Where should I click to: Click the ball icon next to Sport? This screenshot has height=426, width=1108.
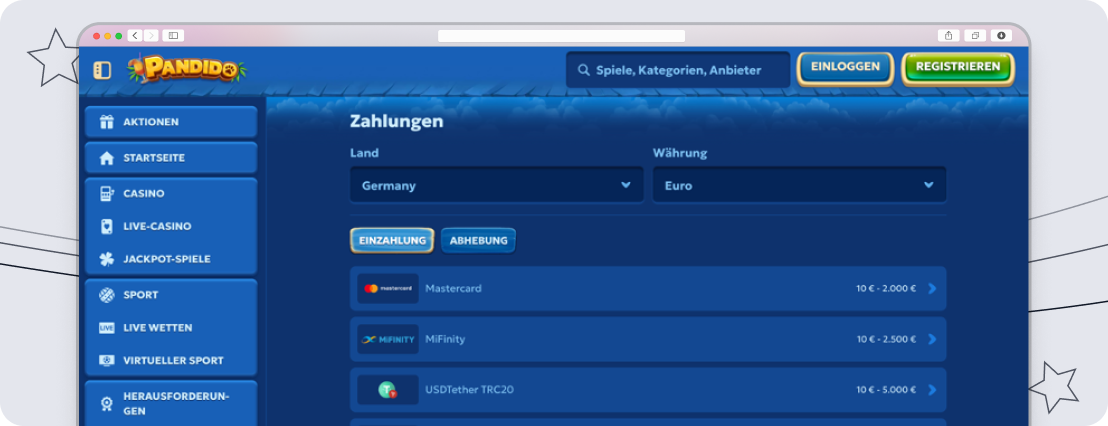point(107,295)
